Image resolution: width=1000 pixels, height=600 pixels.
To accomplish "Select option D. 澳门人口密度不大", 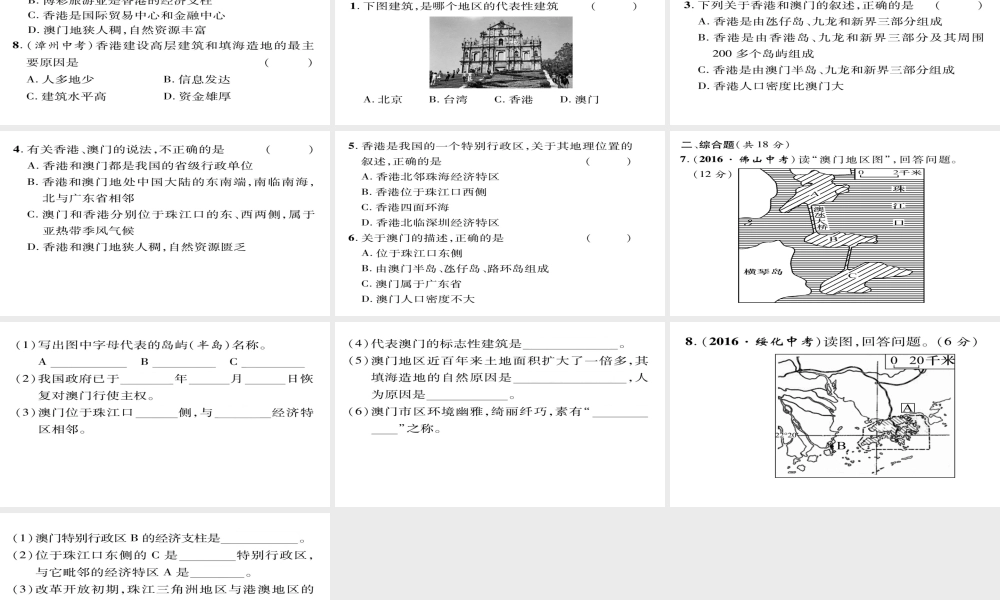I will click(418, 299).
